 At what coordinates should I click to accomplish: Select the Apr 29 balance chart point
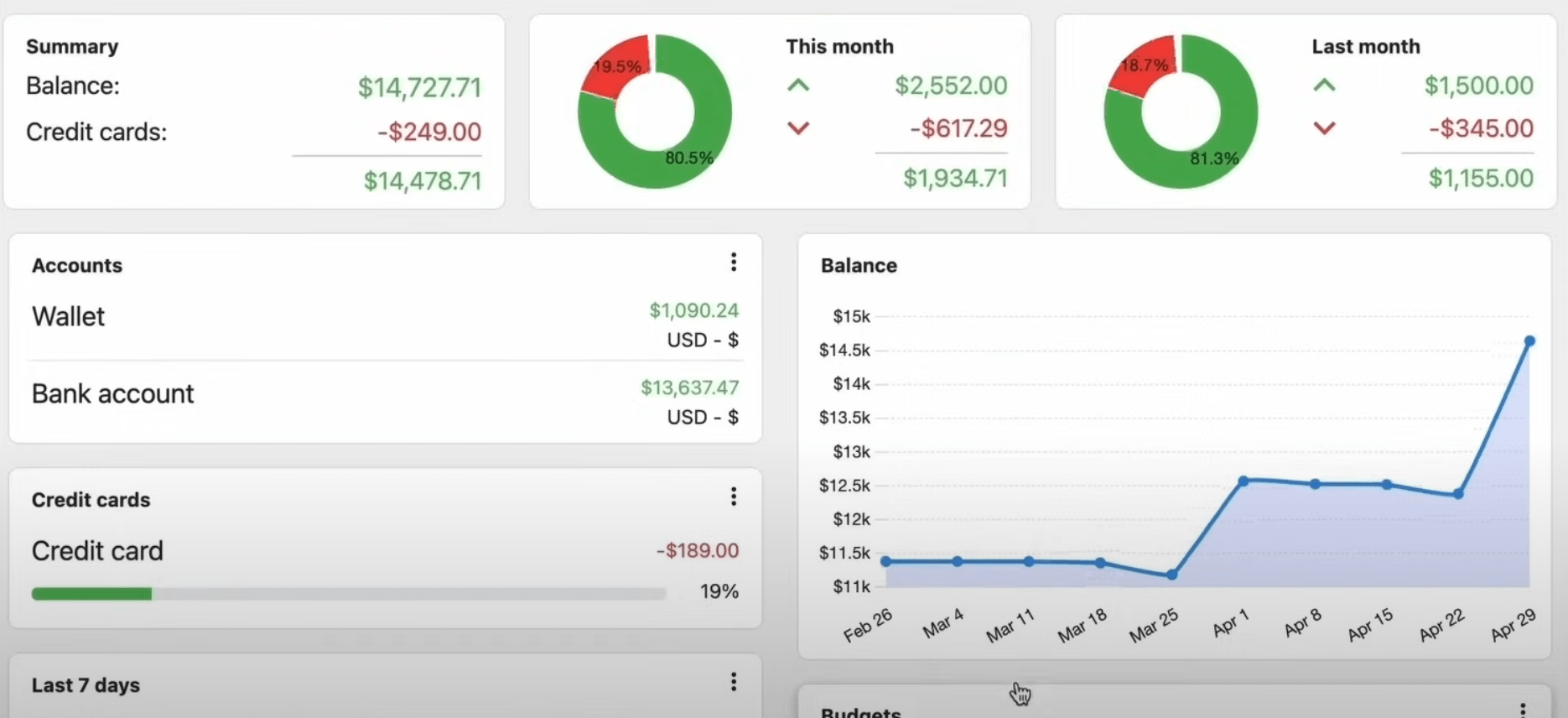pos(1529,341)
